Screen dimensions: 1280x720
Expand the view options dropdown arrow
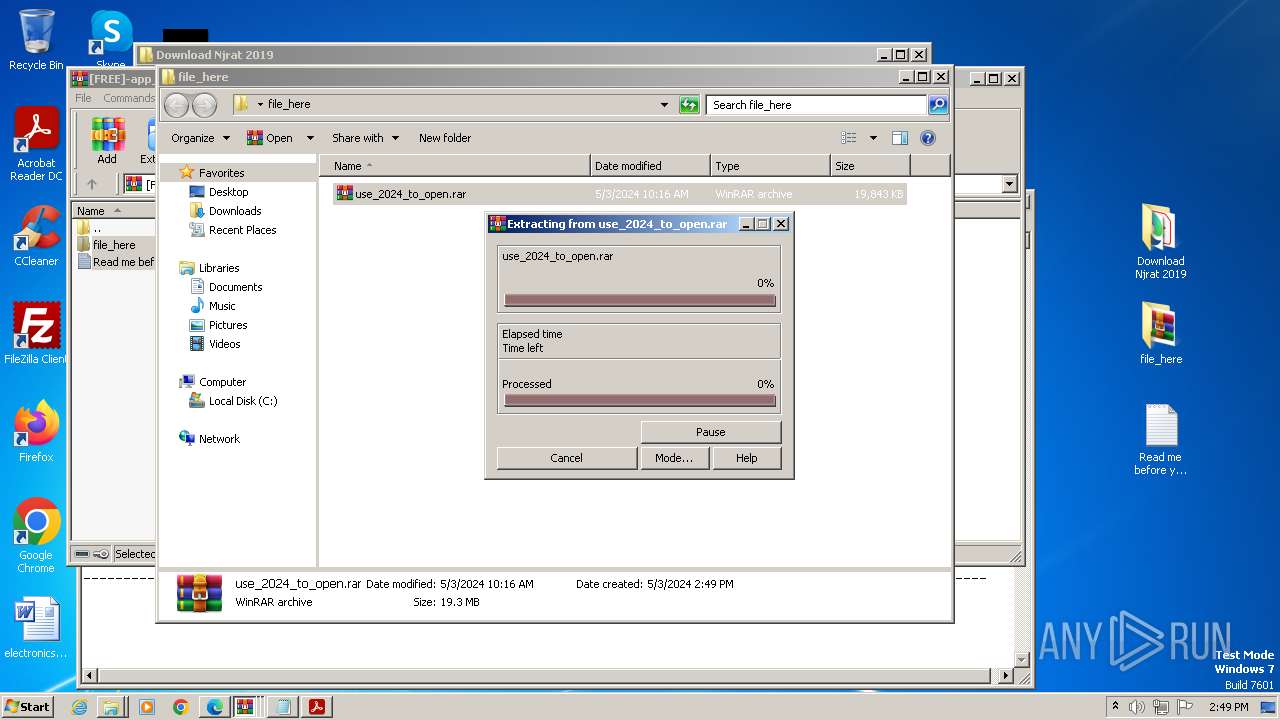click(x=873, y=138)
